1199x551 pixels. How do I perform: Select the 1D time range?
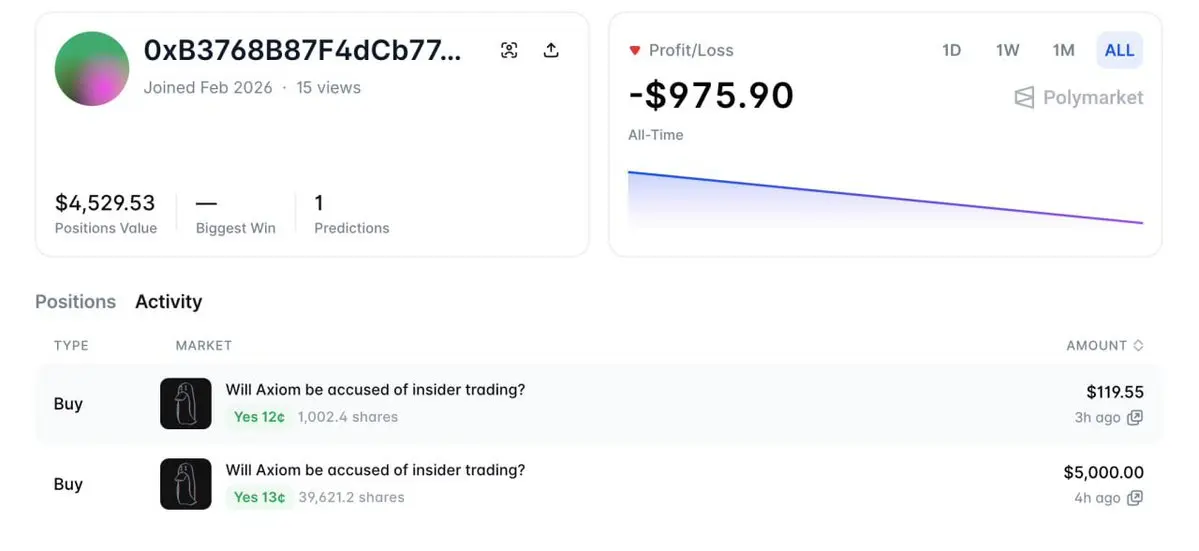(x=951, y=50)
